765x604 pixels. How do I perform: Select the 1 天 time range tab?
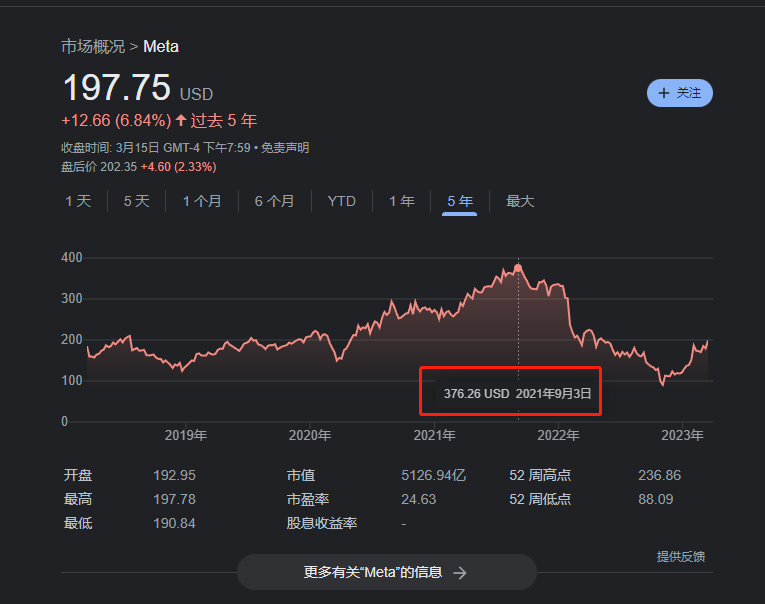pos(79,201)
